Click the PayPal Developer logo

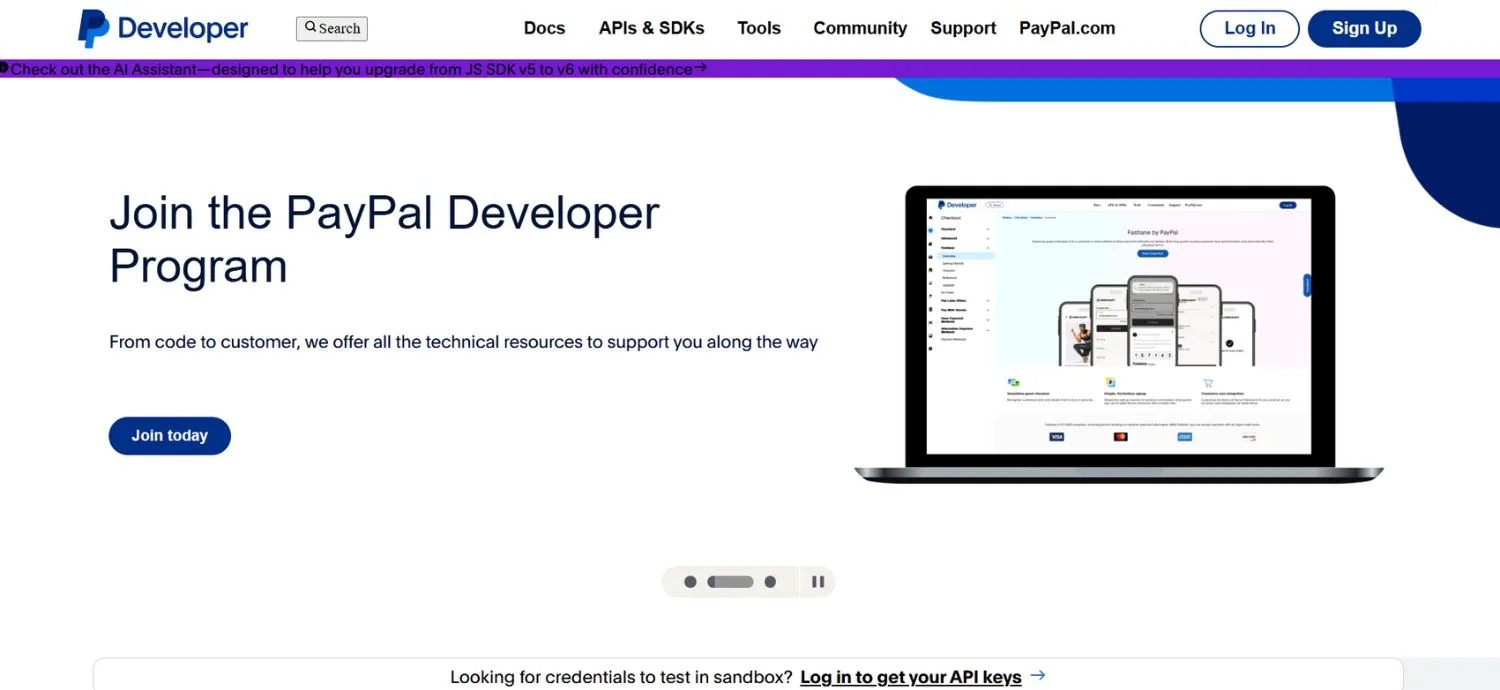[x=163, y=29]
